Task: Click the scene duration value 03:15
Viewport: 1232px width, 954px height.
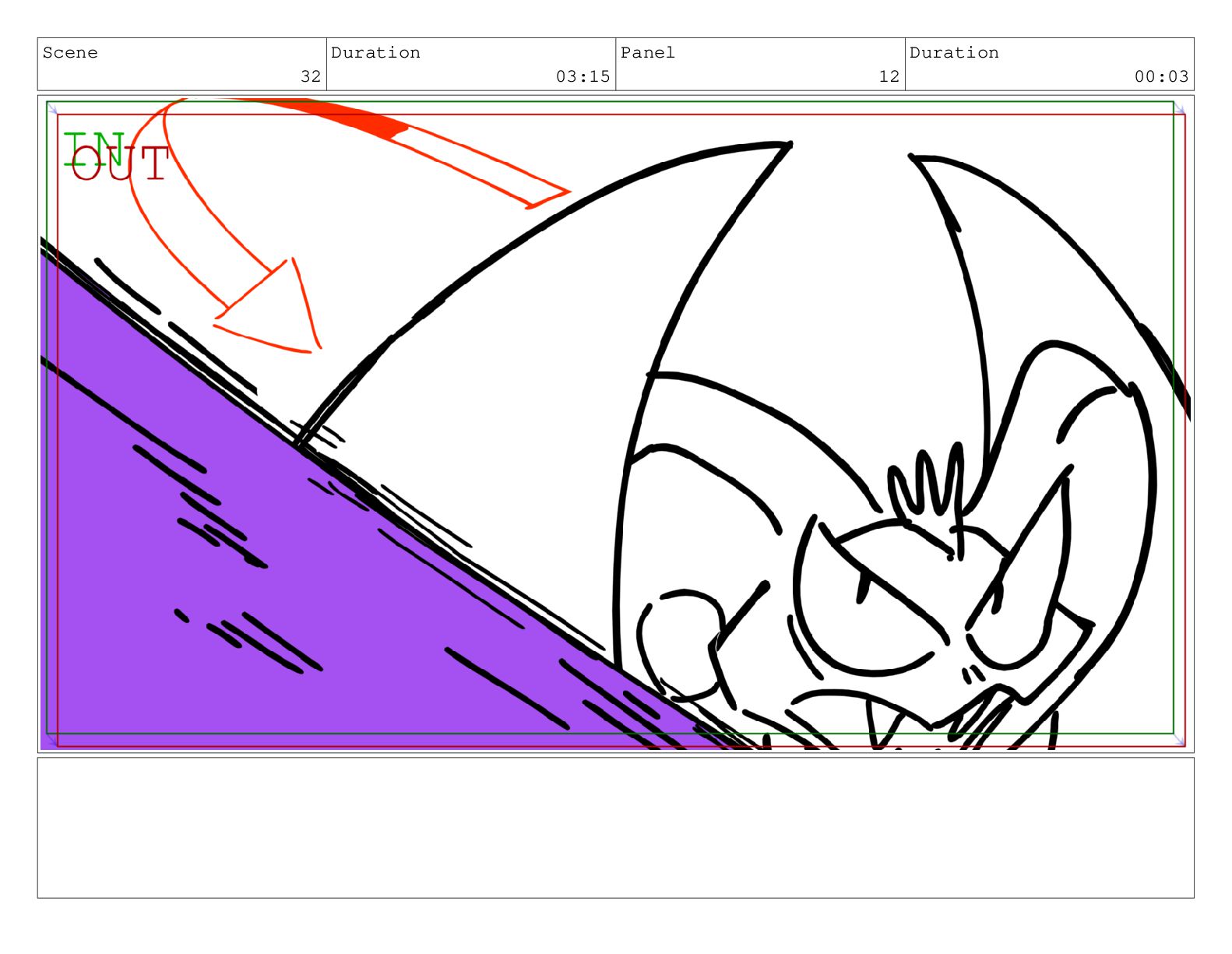Action: tap(583, 76)
